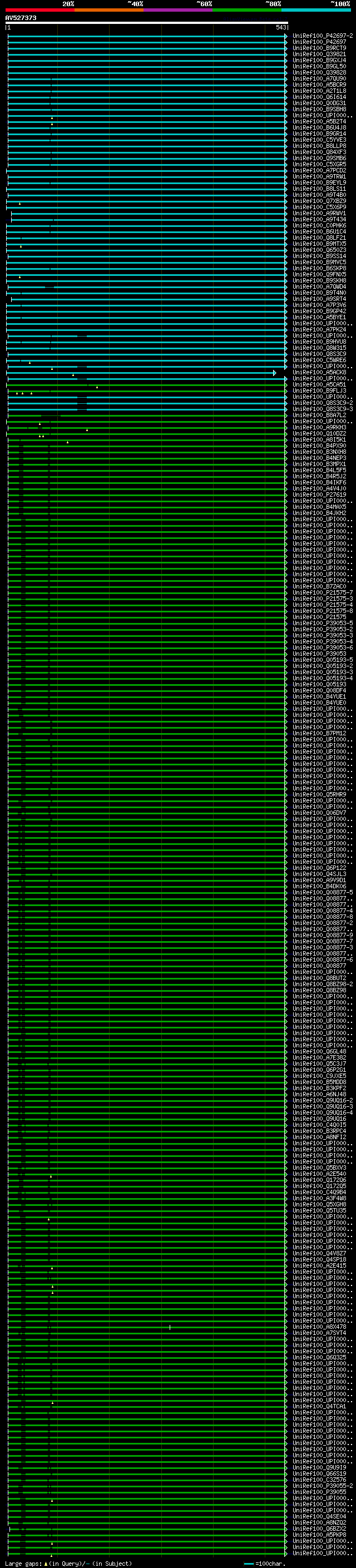This screenshot has height=1568, width=356.
Task: Select the UniRef100_Q650Z3 label
Action: pos(319,250)
